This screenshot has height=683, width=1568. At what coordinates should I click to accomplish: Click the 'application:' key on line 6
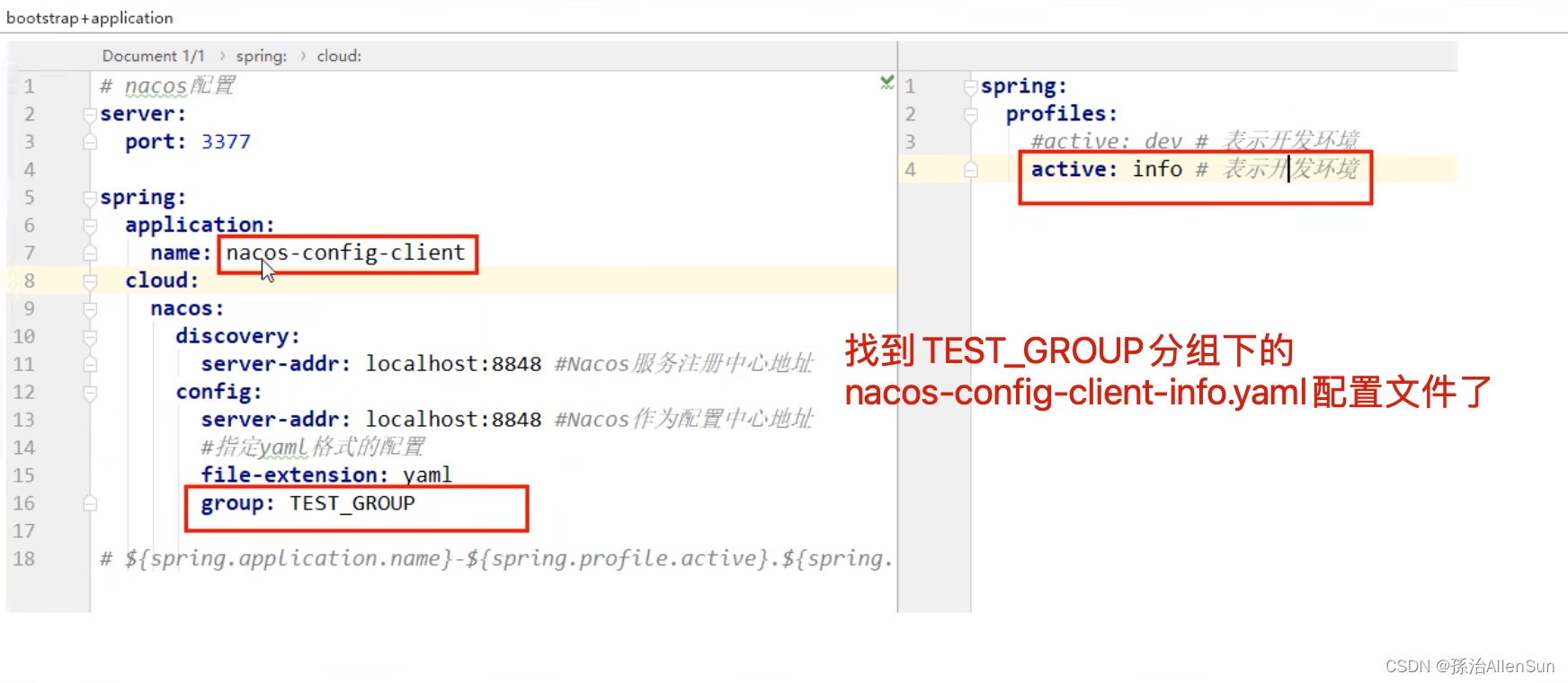(200, 225)
